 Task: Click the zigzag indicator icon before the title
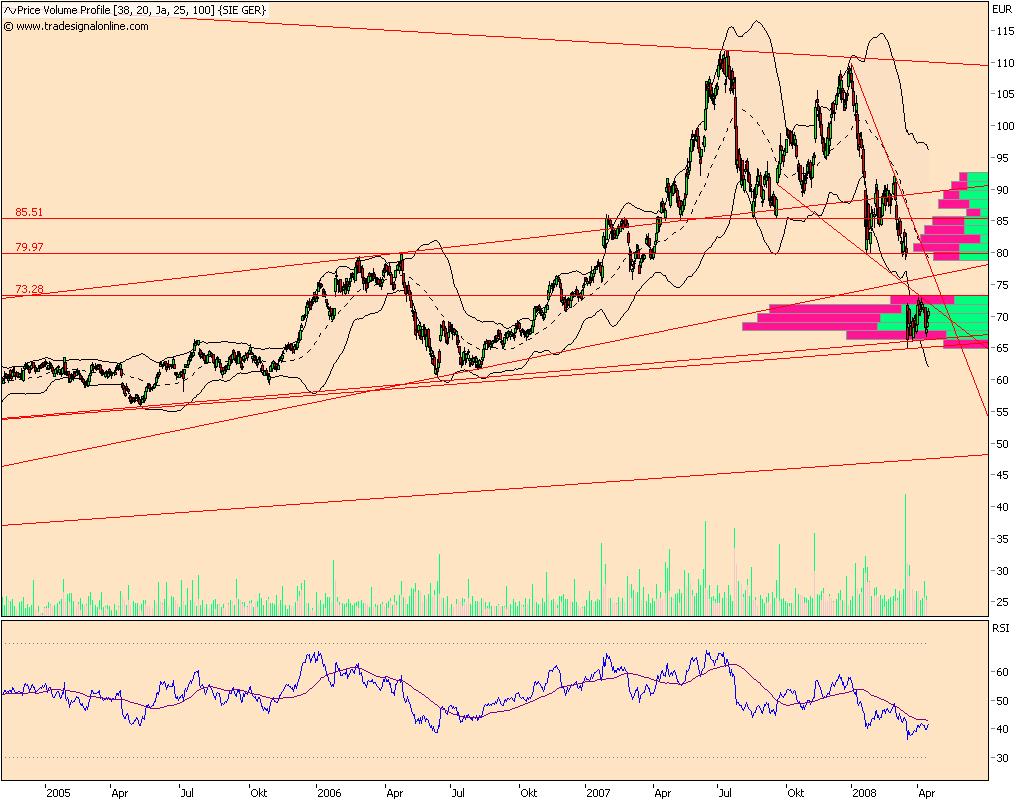coord(10,9)
